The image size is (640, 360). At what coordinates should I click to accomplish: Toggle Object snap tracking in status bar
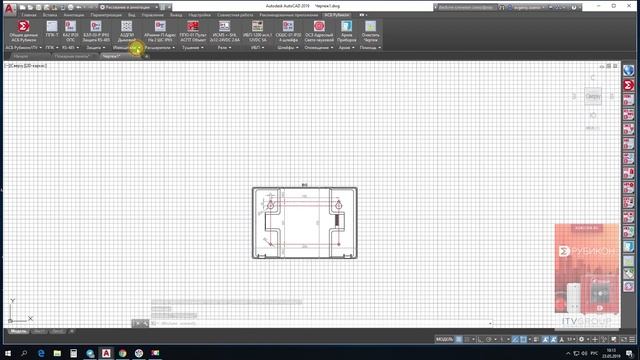tap(516, 340)
